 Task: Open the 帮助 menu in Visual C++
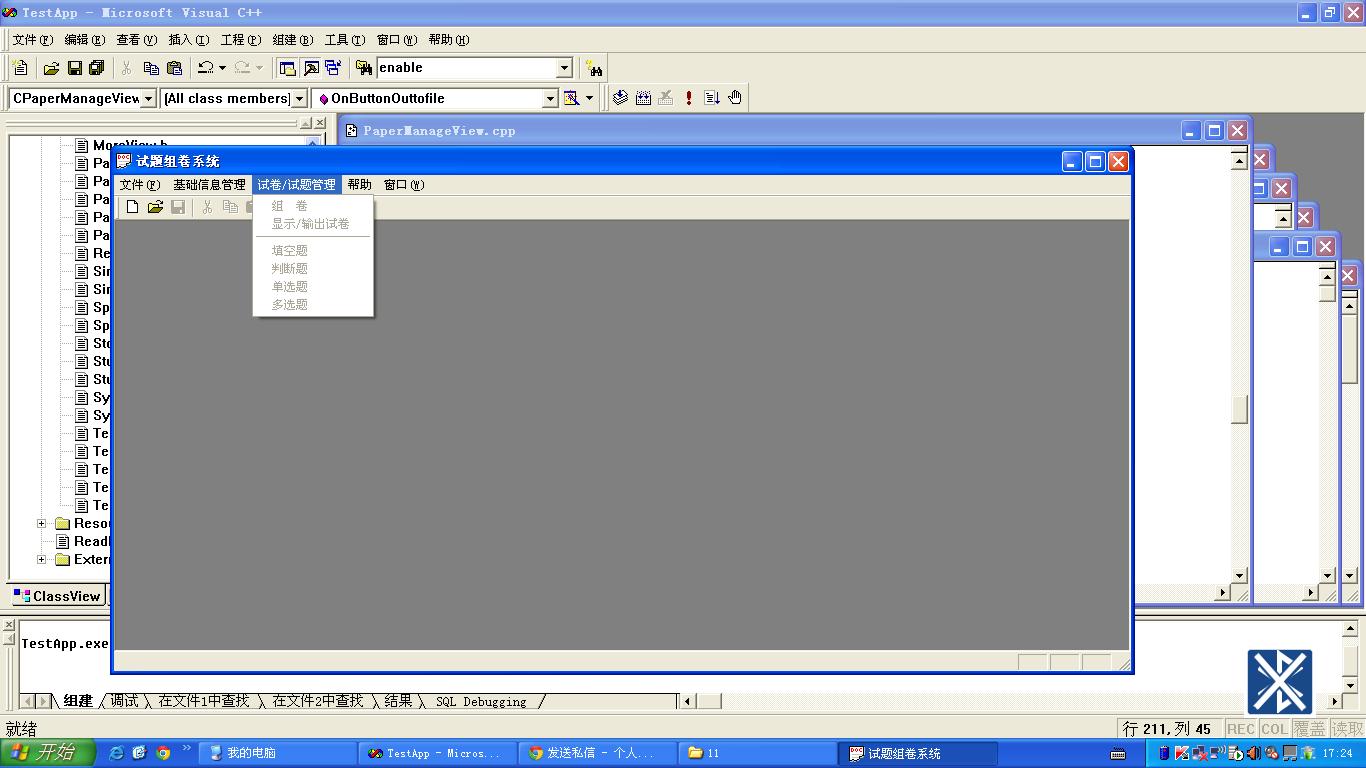(x=448, y=40)
